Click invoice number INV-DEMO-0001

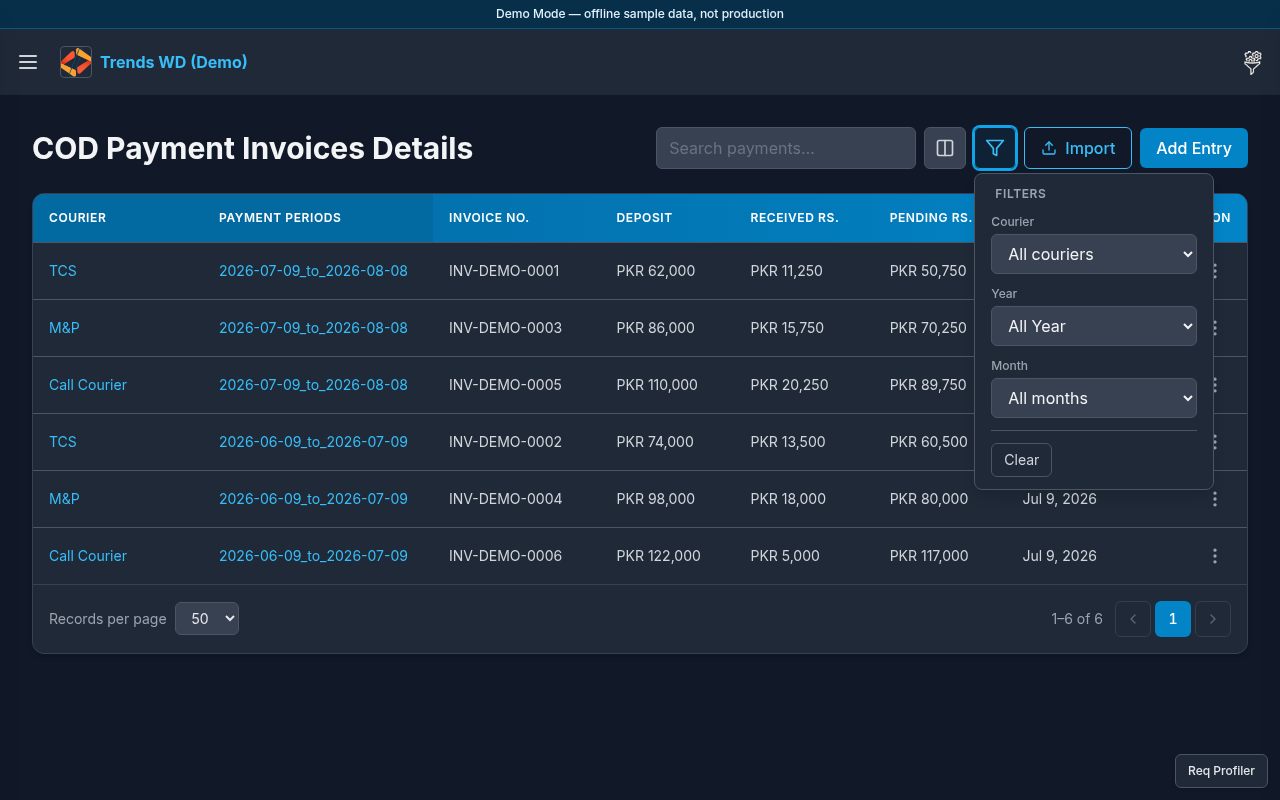pos(504,271)
